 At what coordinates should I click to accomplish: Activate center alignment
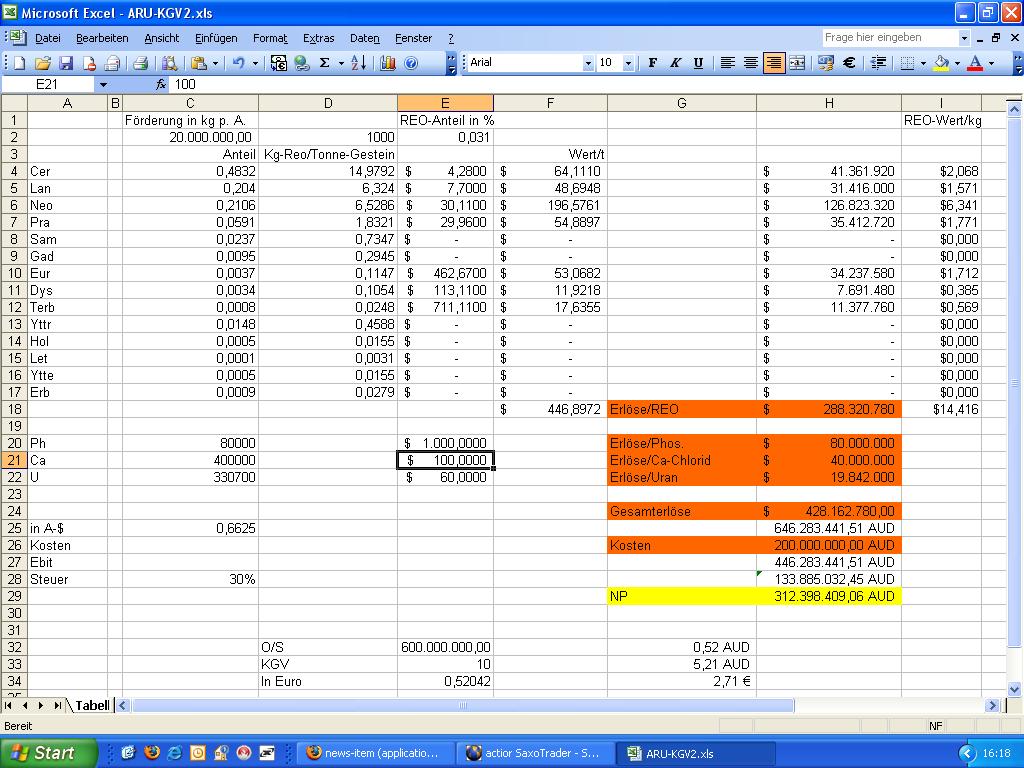750,62
